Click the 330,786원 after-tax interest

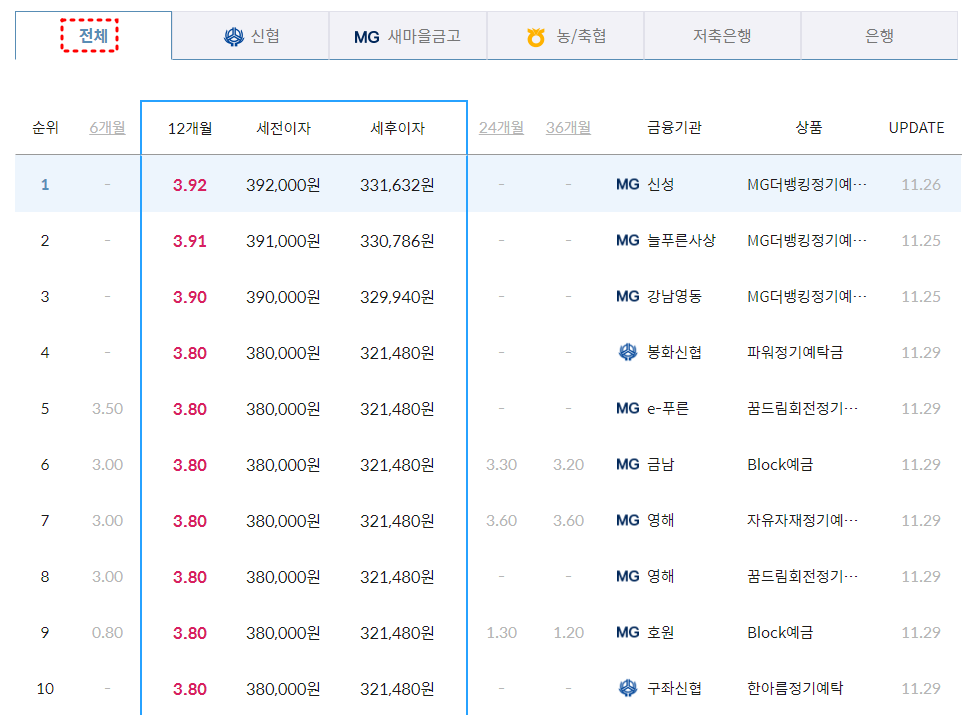tap(398, 241)
